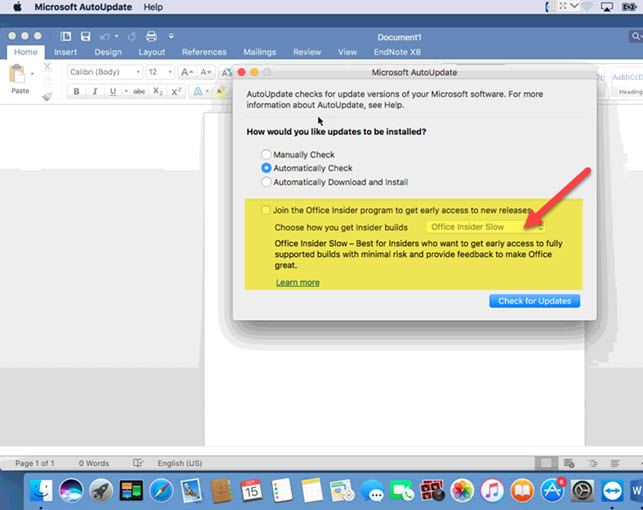Switch to Outline view icon
The height and width of the screenshot is (510, 643).
pyautogui.click(x=593, y=463)
